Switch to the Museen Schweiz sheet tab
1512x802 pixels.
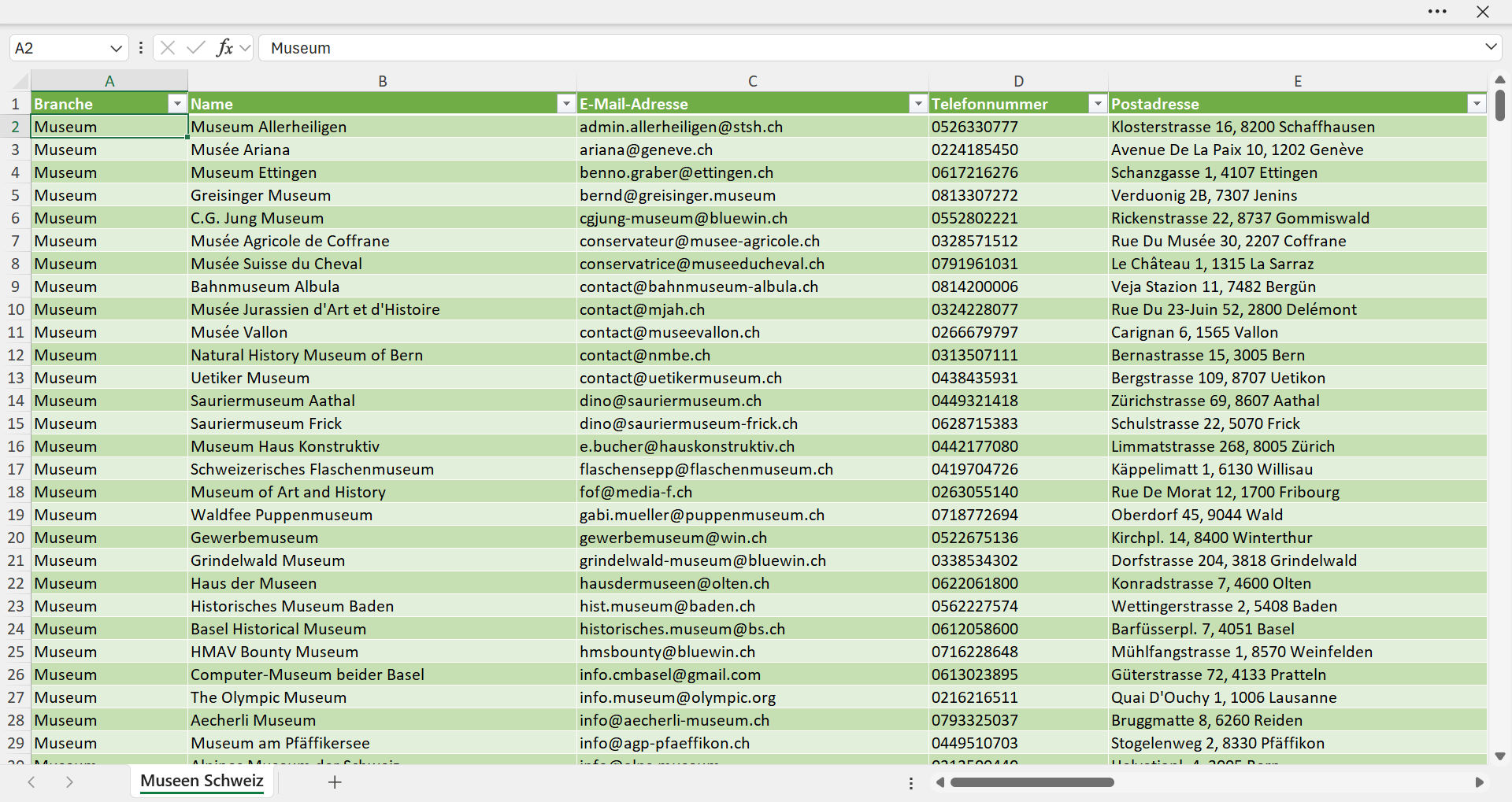202,781
